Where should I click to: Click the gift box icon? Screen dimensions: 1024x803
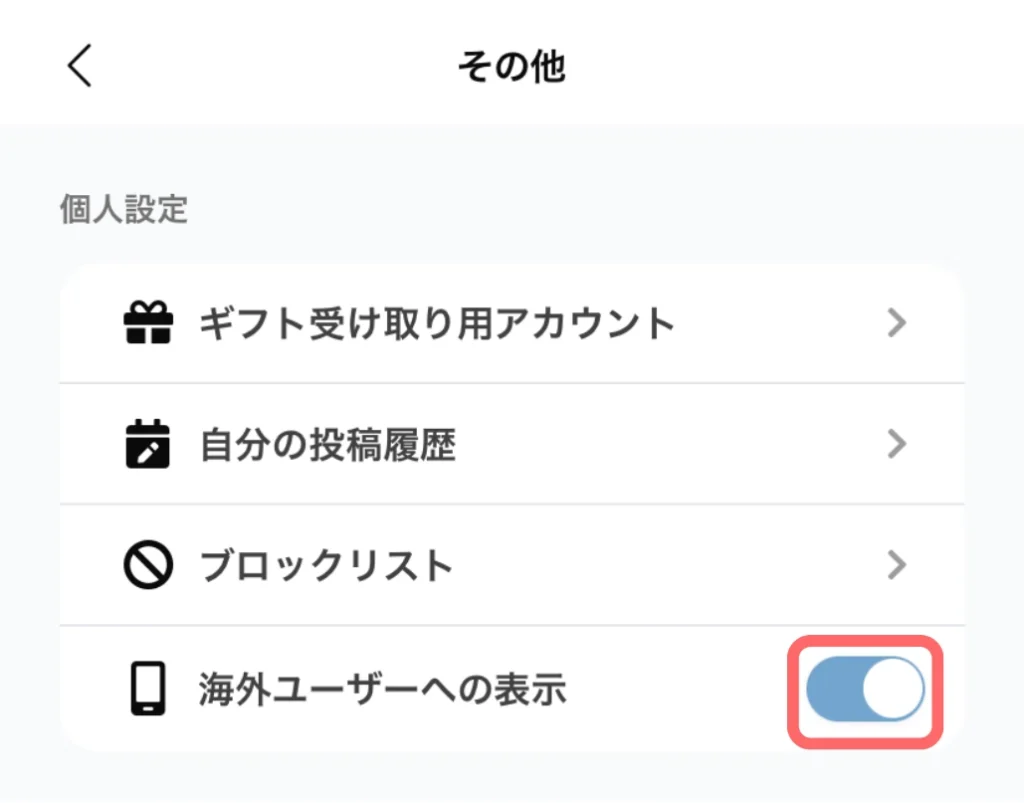[x=148, y=323]
